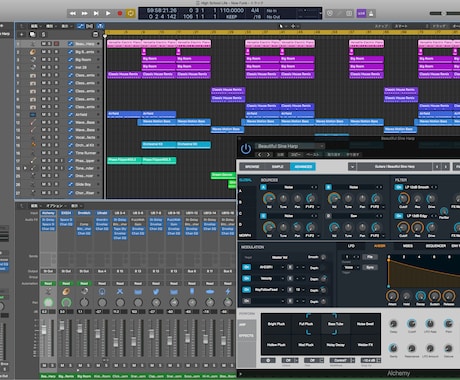Toggle the automation view button in tracks toolbar

(80, 26)
